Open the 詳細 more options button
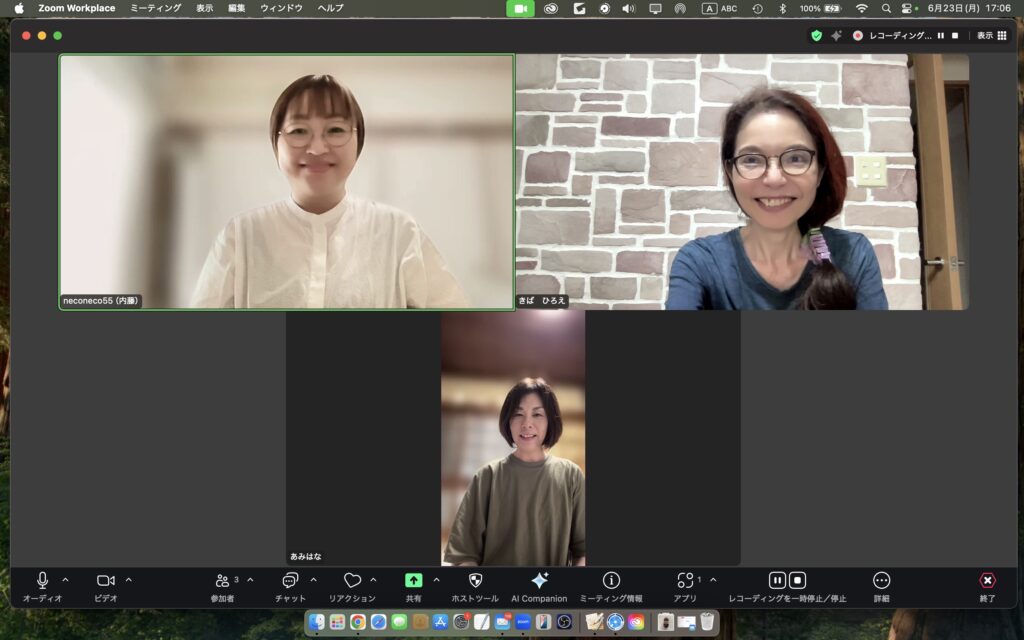Viewport: 1024px width, 640px height. (881, 581)
